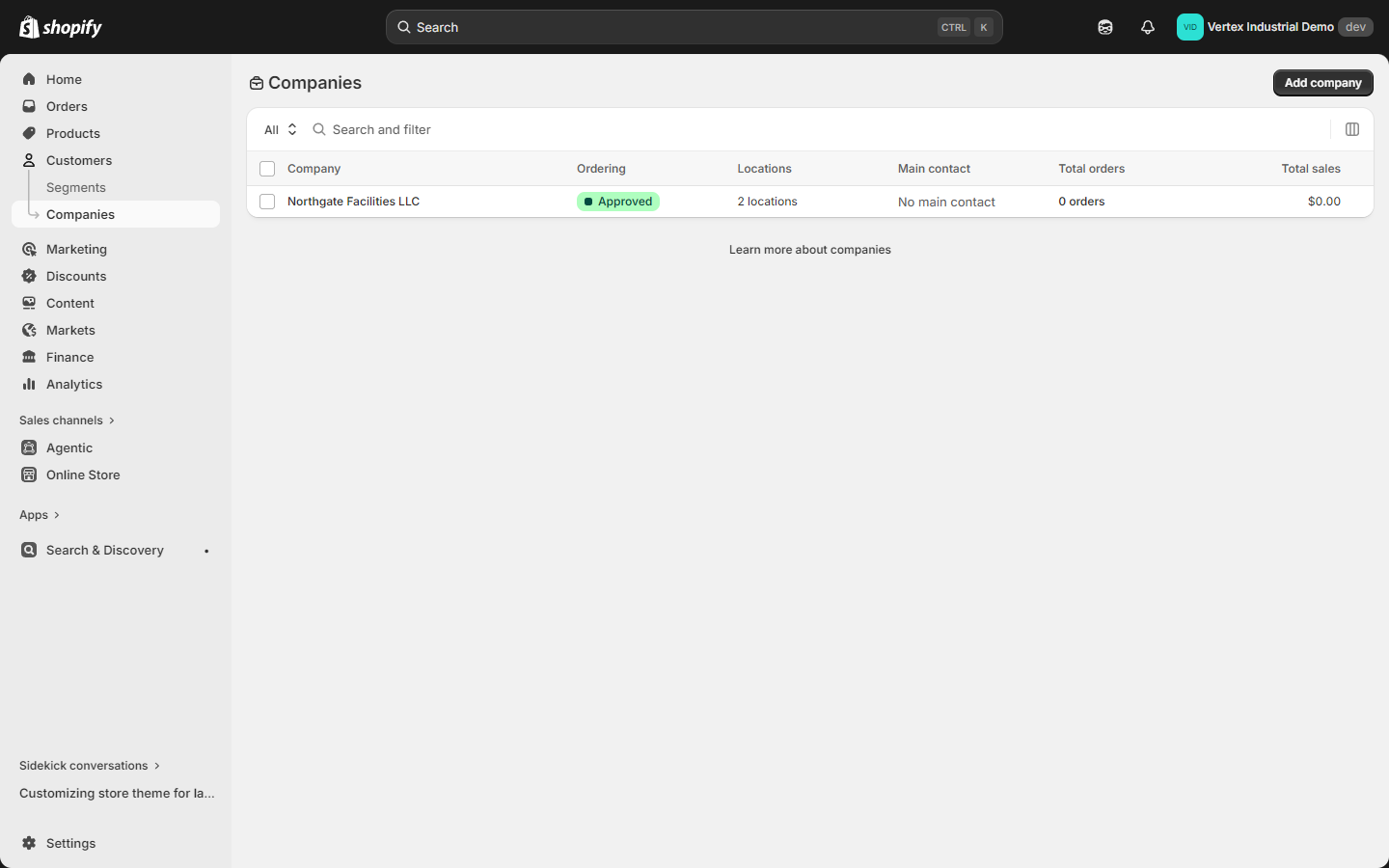This screenshot has height=868, width=1389.
Task: Click the Markets globe icon
Action: 29,330
